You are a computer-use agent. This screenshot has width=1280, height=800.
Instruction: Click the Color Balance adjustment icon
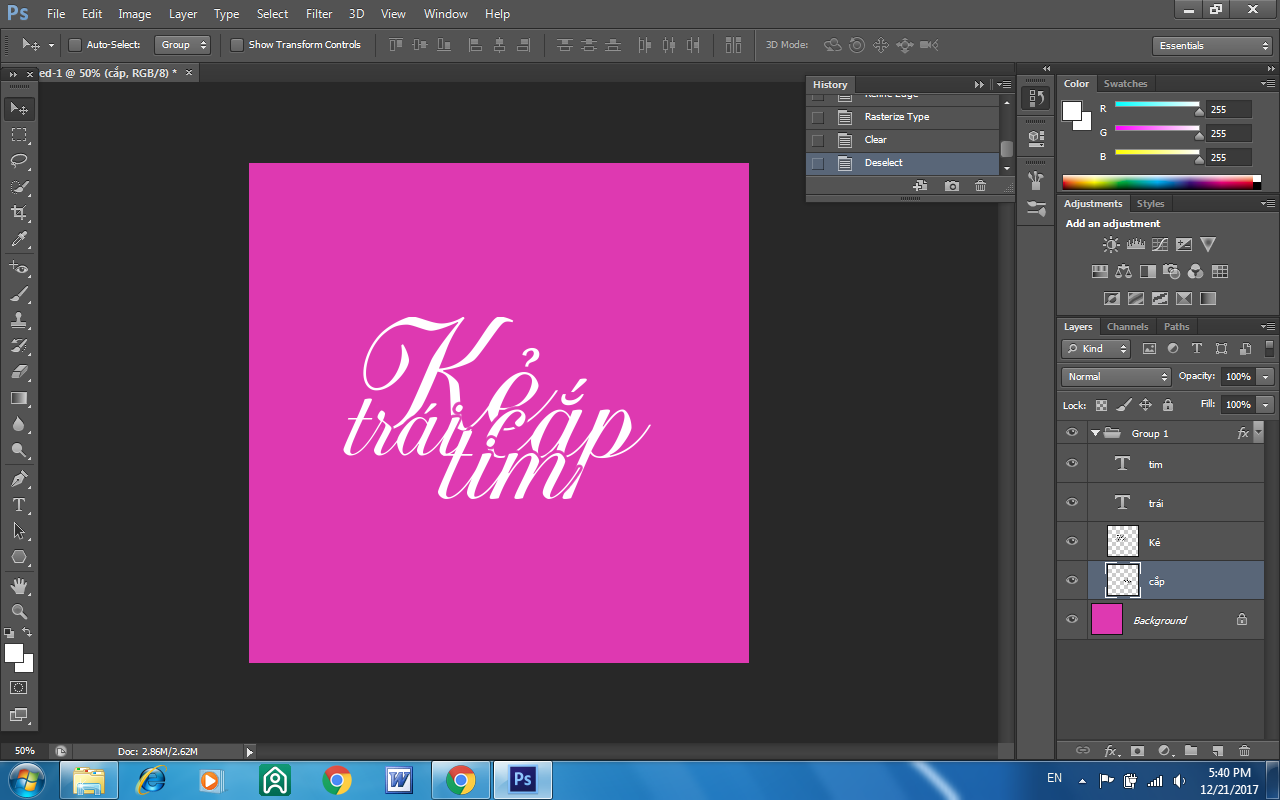(x=1123, y=271)
